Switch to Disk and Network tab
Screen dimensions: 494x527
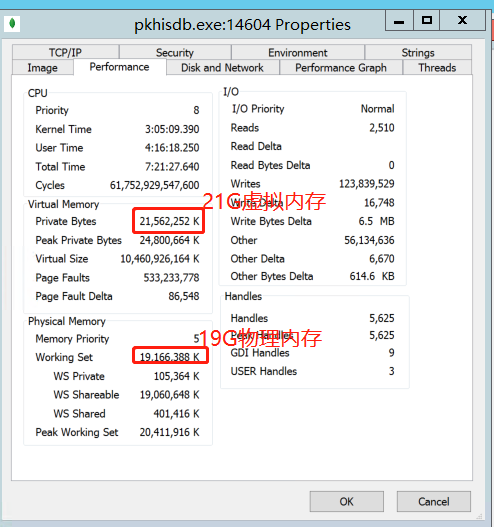point(222,68)
